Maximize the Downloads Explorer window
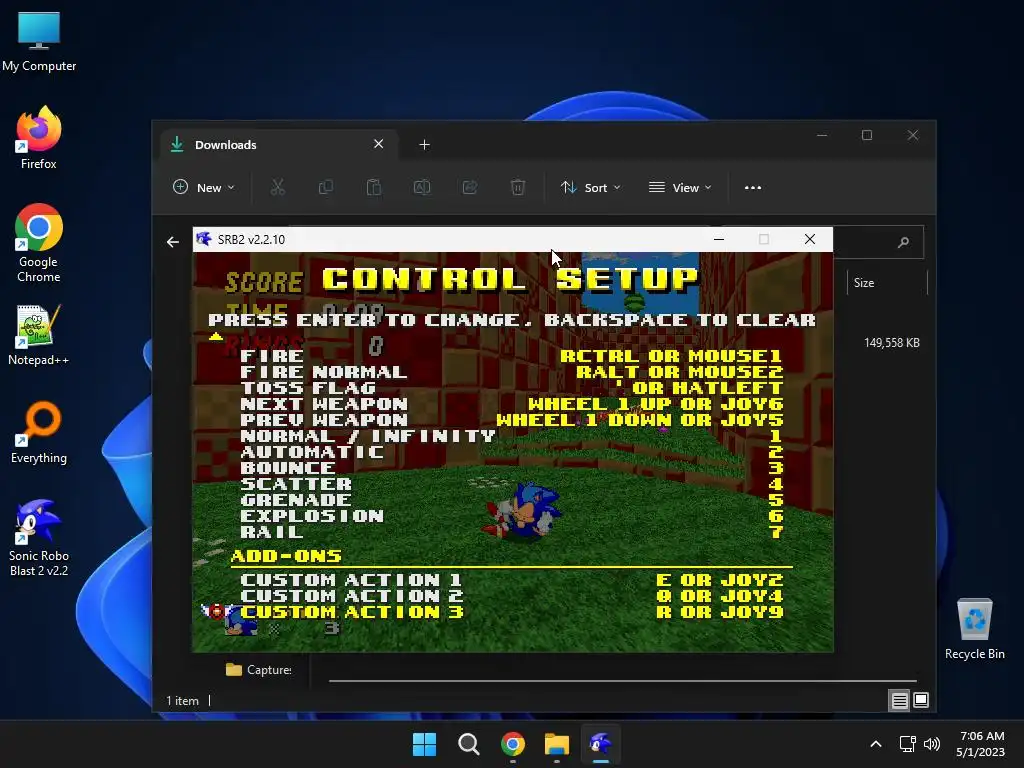 867,135
